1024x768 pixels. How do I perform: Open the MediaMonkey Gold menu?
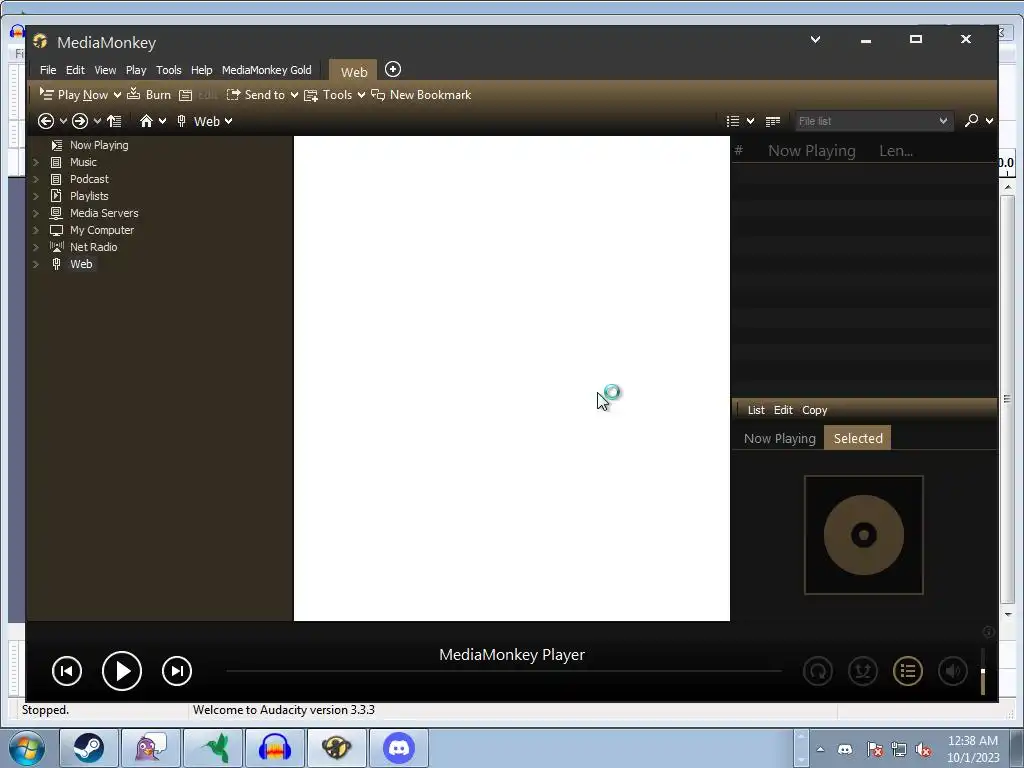(266, 70)
